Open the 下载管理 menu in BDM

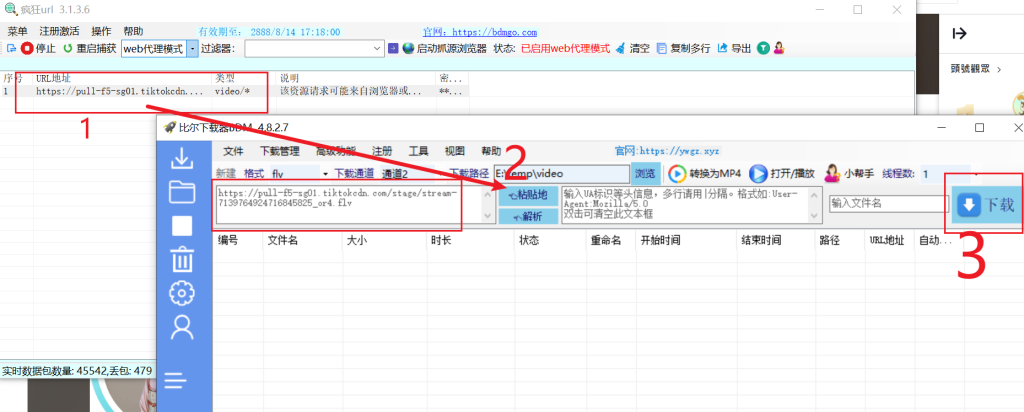click(280, 151)
